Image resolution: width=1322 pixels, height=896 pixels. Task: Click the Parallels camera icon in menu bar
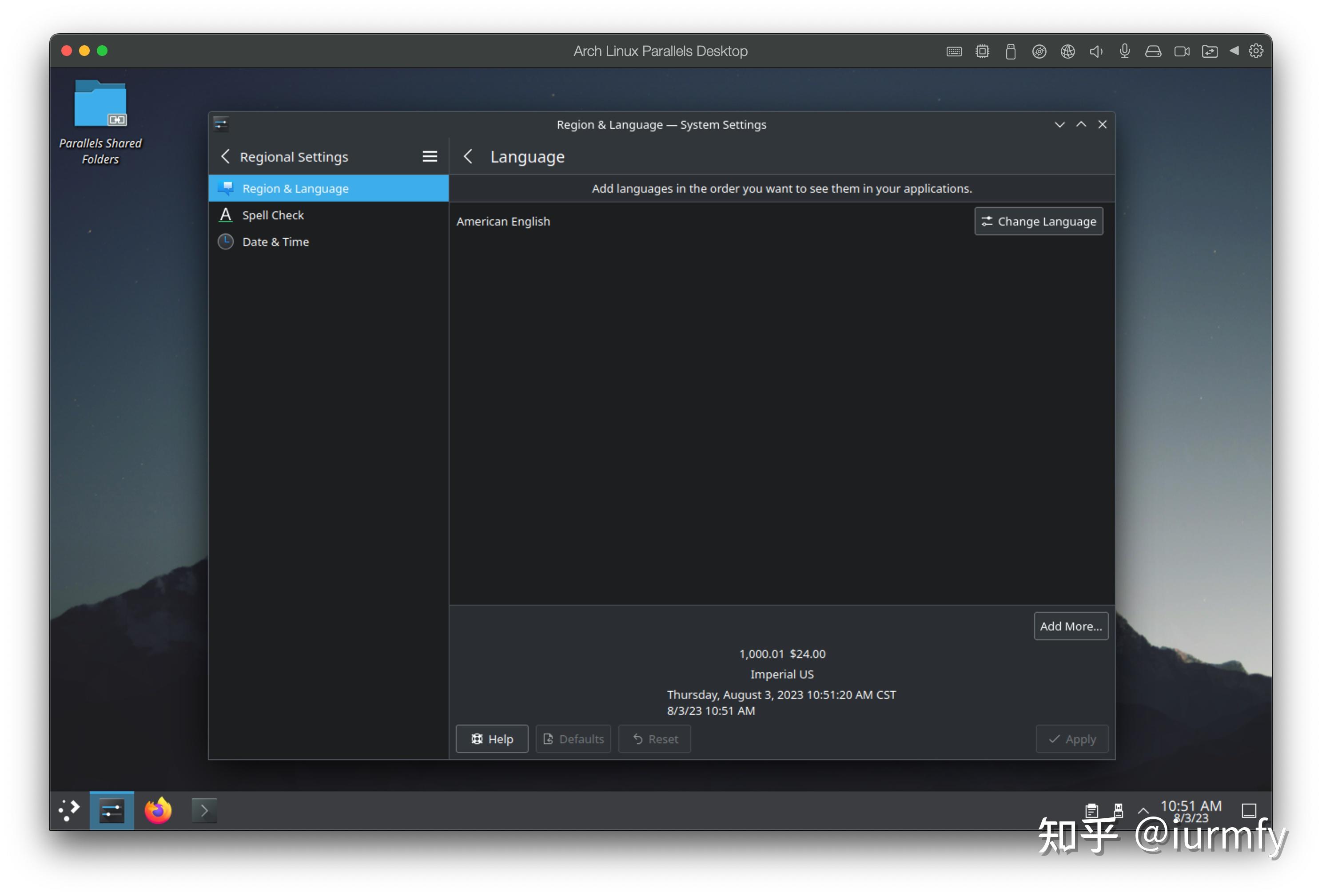[x=1182, y=51]
